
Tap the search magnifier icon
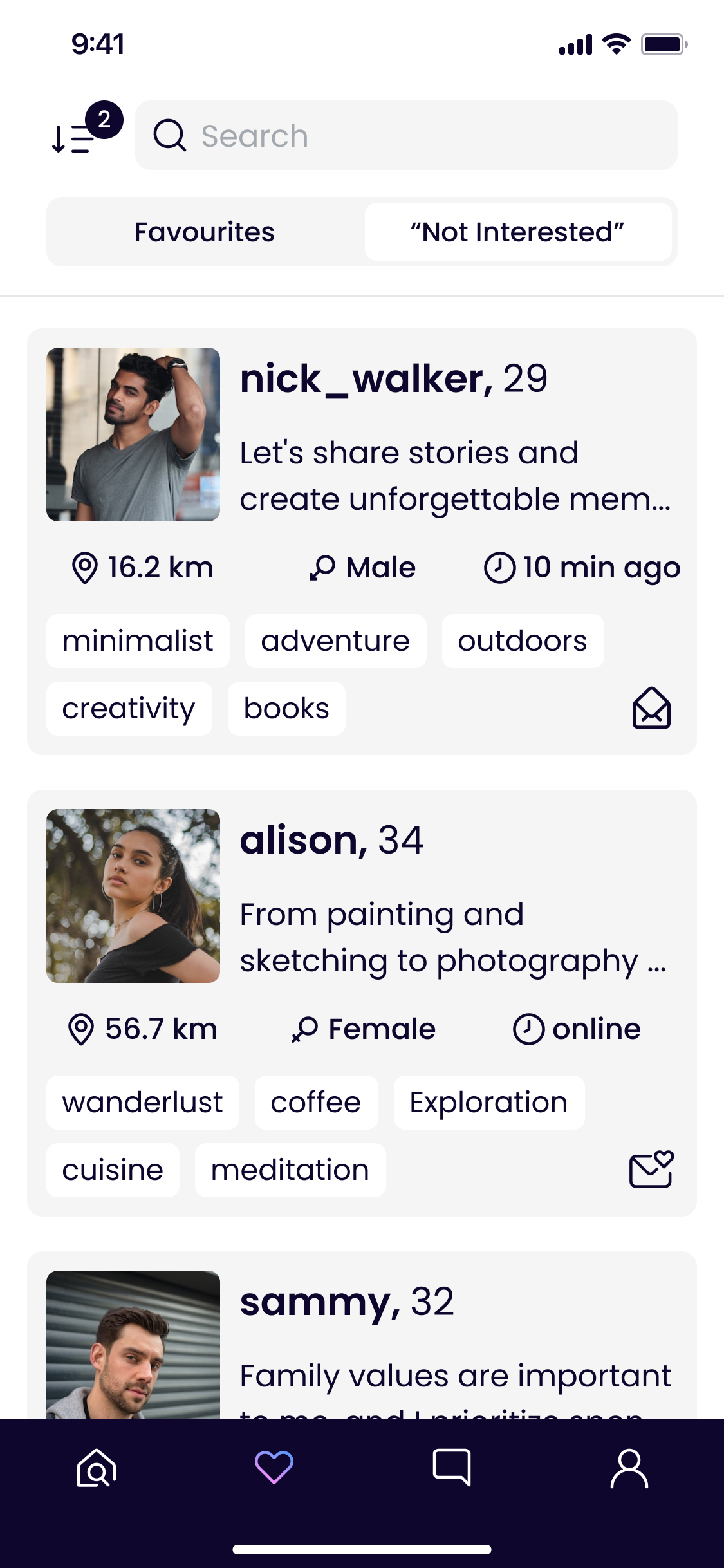click(169, 136)
